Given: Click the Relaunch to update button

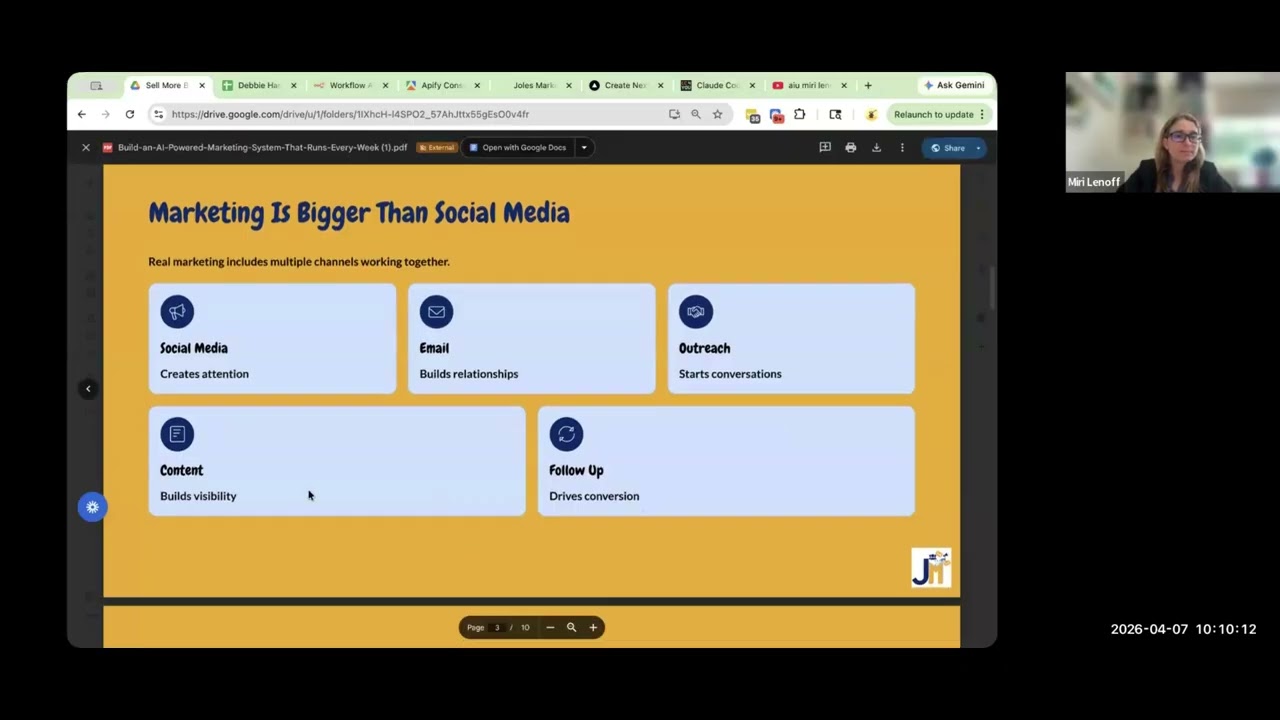Looking at the screenshot, I should pos(933,115).
